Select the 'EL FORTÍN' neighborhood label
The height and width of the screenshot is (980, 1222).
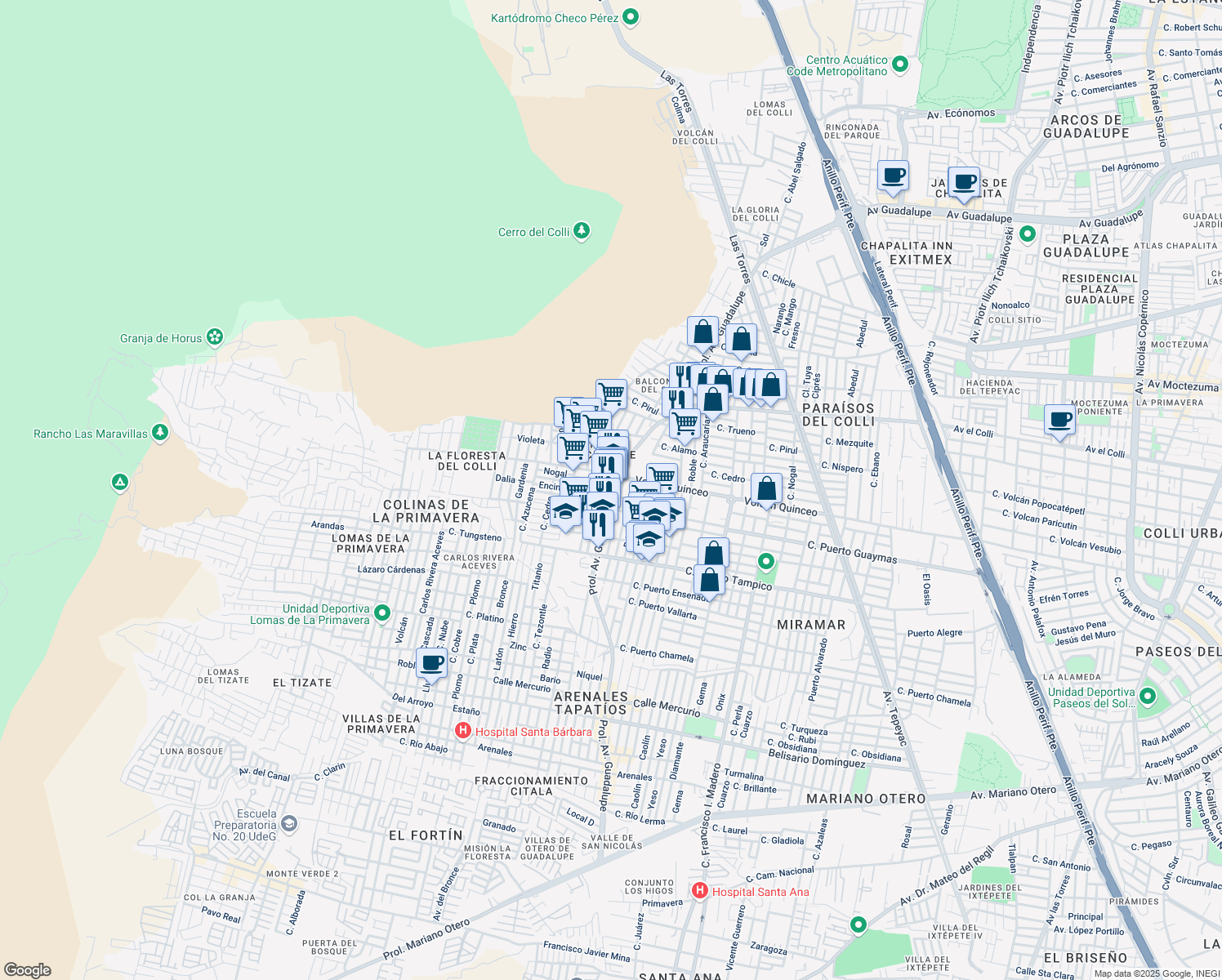coord(426,835)
